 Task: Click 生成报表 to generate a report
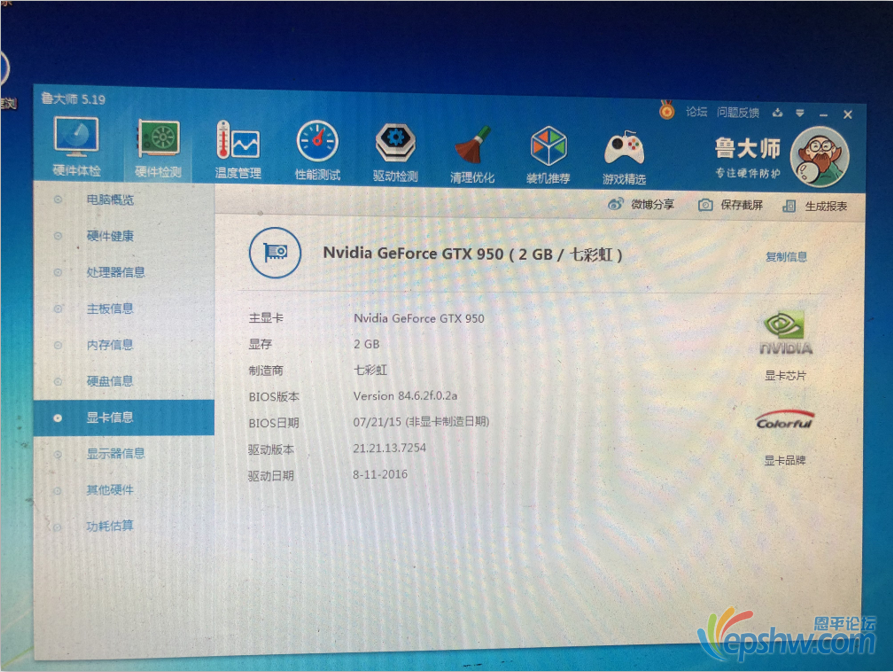click(815, 206)
